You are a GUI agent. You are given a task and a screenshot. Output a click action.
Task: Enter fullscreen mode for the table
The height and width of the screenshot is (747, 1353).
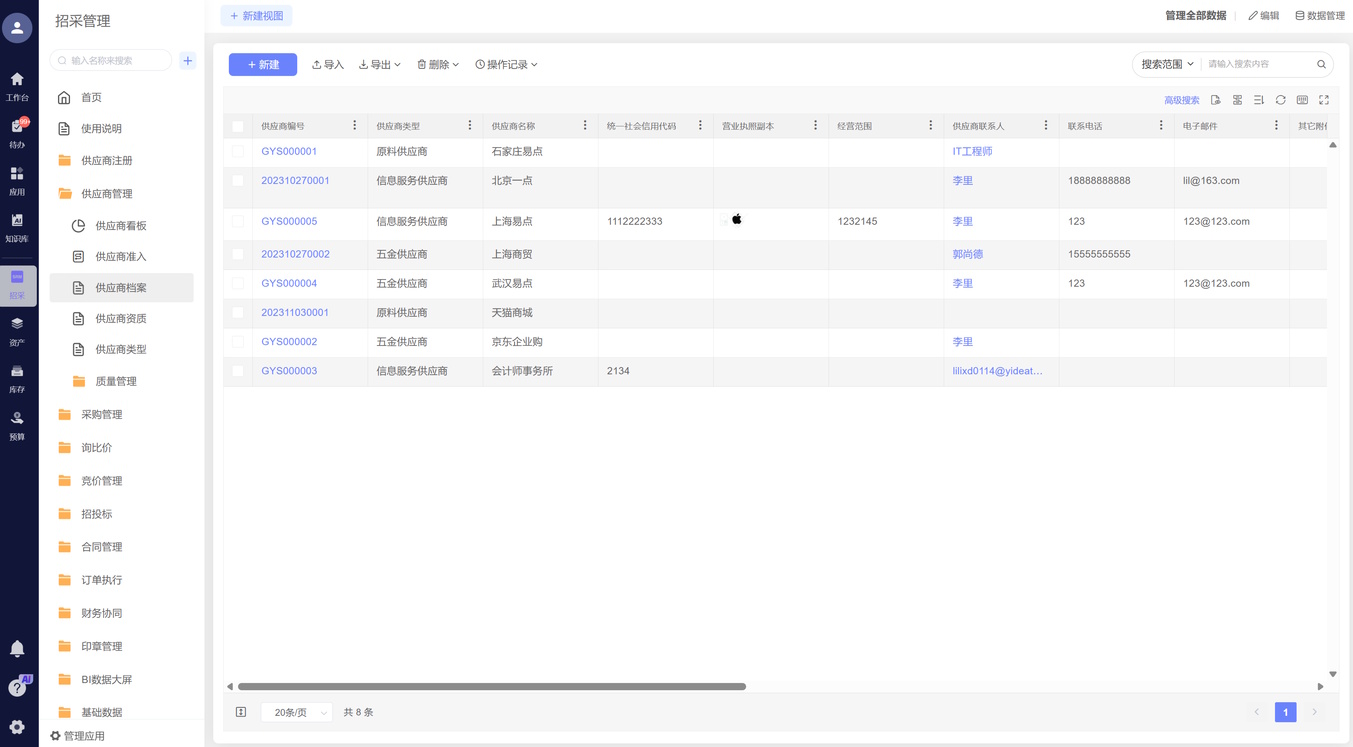click(1324, 100)
